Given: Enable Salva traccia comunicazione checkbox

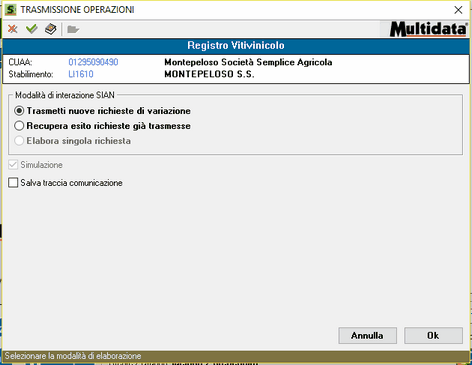Looking at the screenshot, I should [x=13, y=183].
